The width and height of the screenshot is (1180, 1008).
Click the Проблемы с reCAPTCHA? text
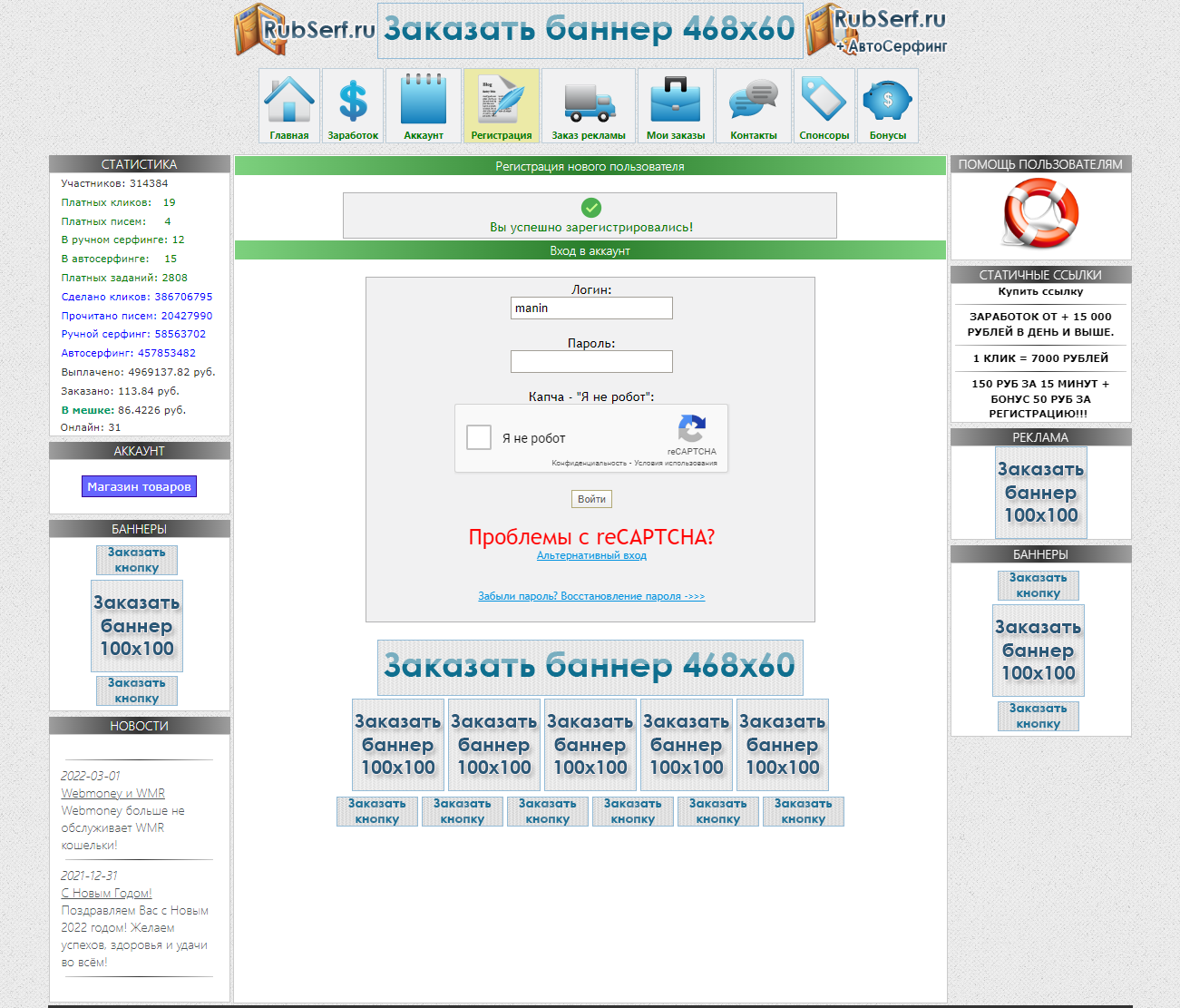pos(591,537)
